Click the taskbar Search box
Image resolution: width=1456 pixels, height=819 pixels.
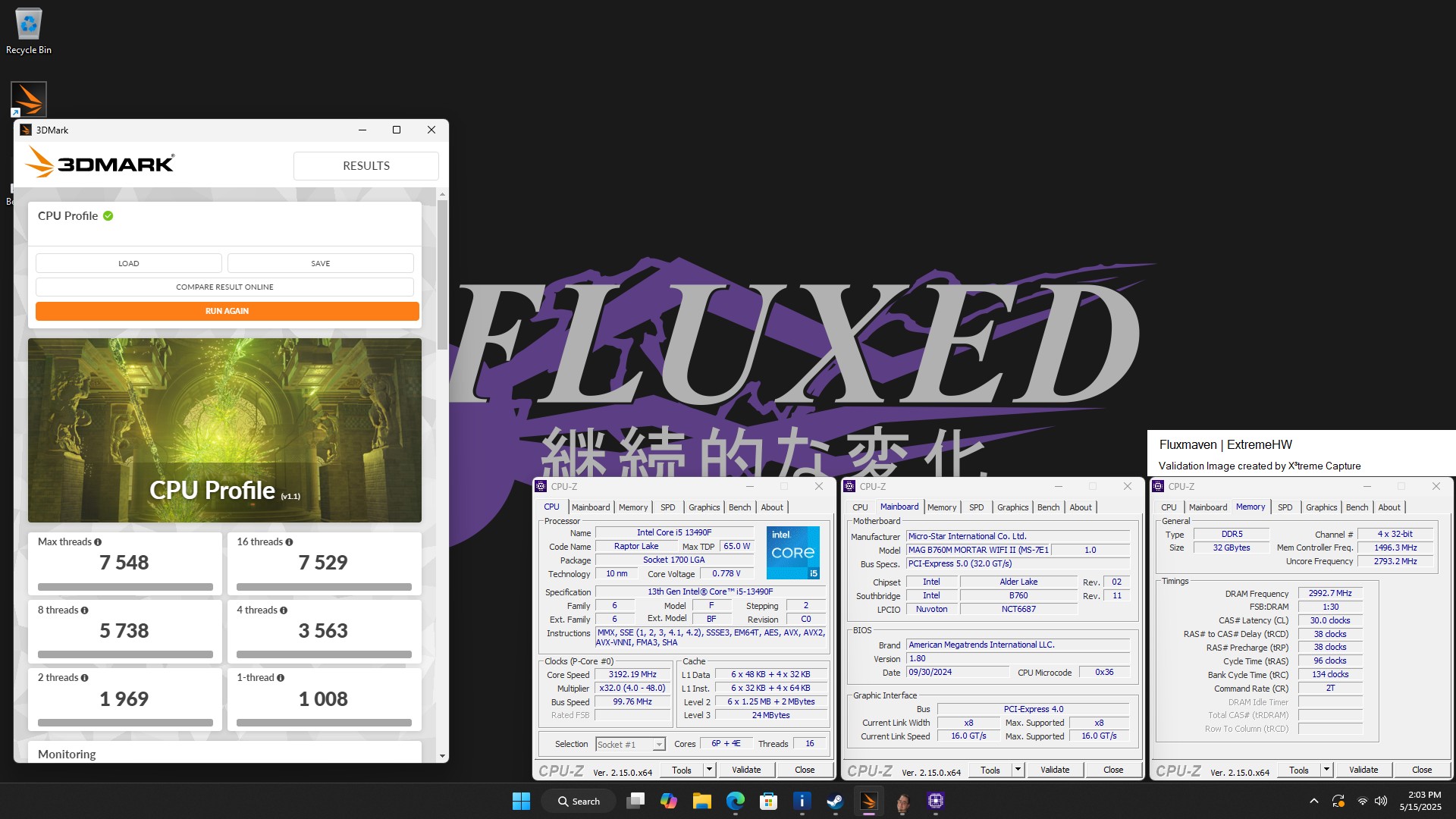(x=579, y=801)
